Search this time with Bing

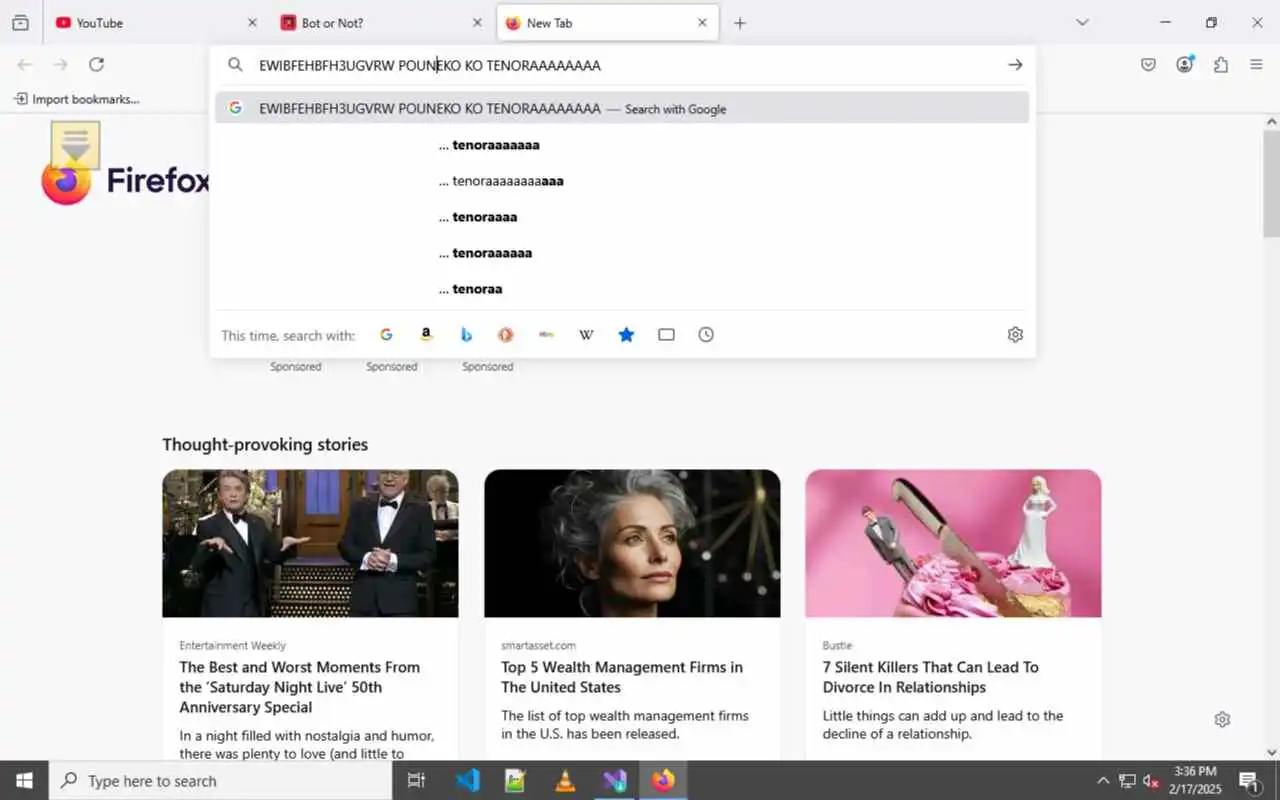click(466, 335)
